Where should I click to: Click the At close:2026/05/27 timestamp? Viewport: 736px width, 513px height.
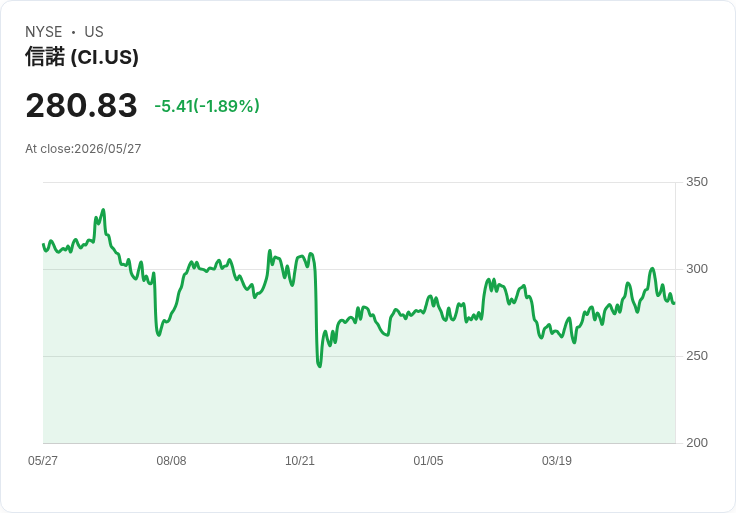[83, 149]
